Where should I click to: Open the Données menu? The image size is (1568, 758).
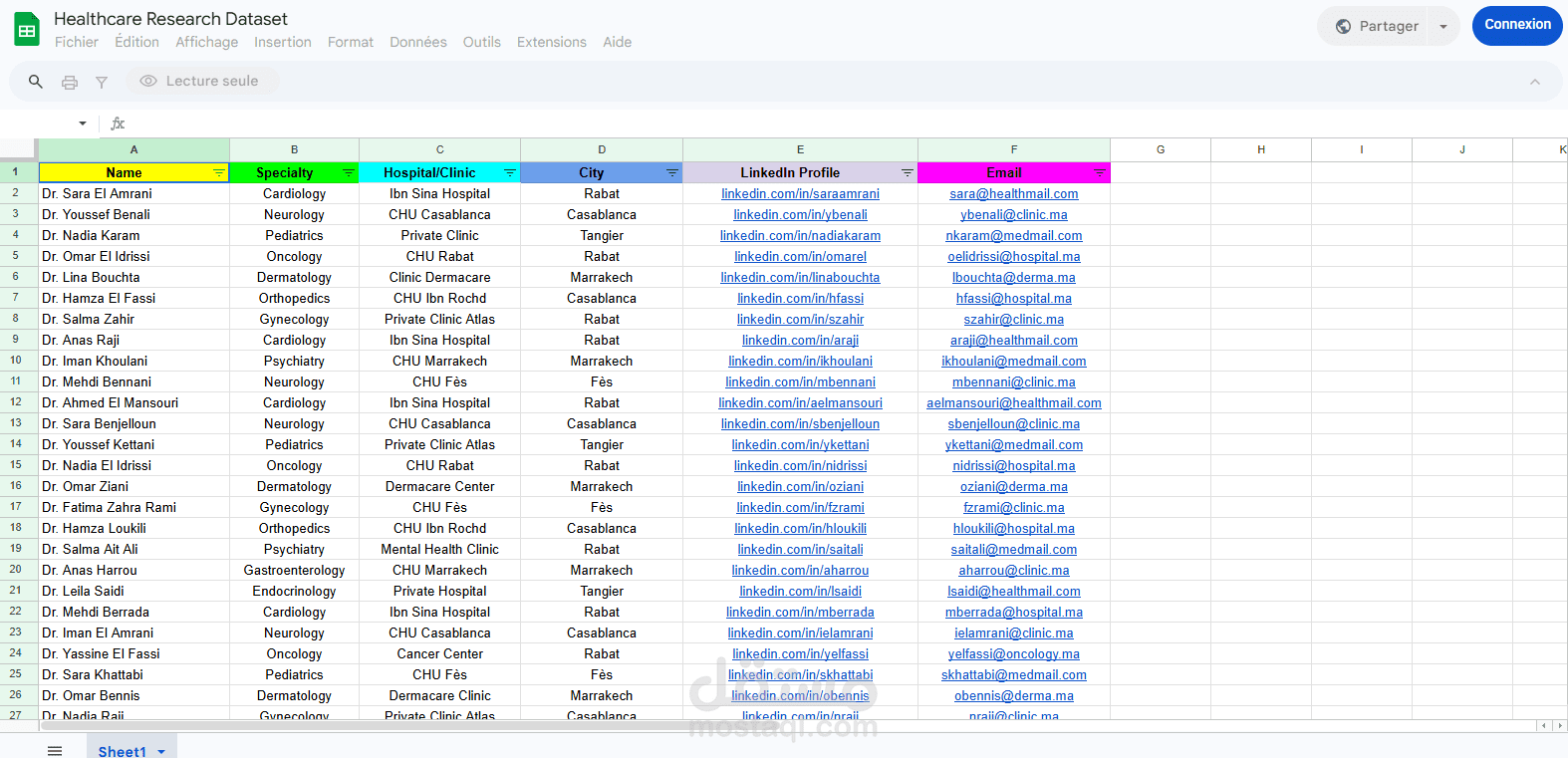point(418,43)
